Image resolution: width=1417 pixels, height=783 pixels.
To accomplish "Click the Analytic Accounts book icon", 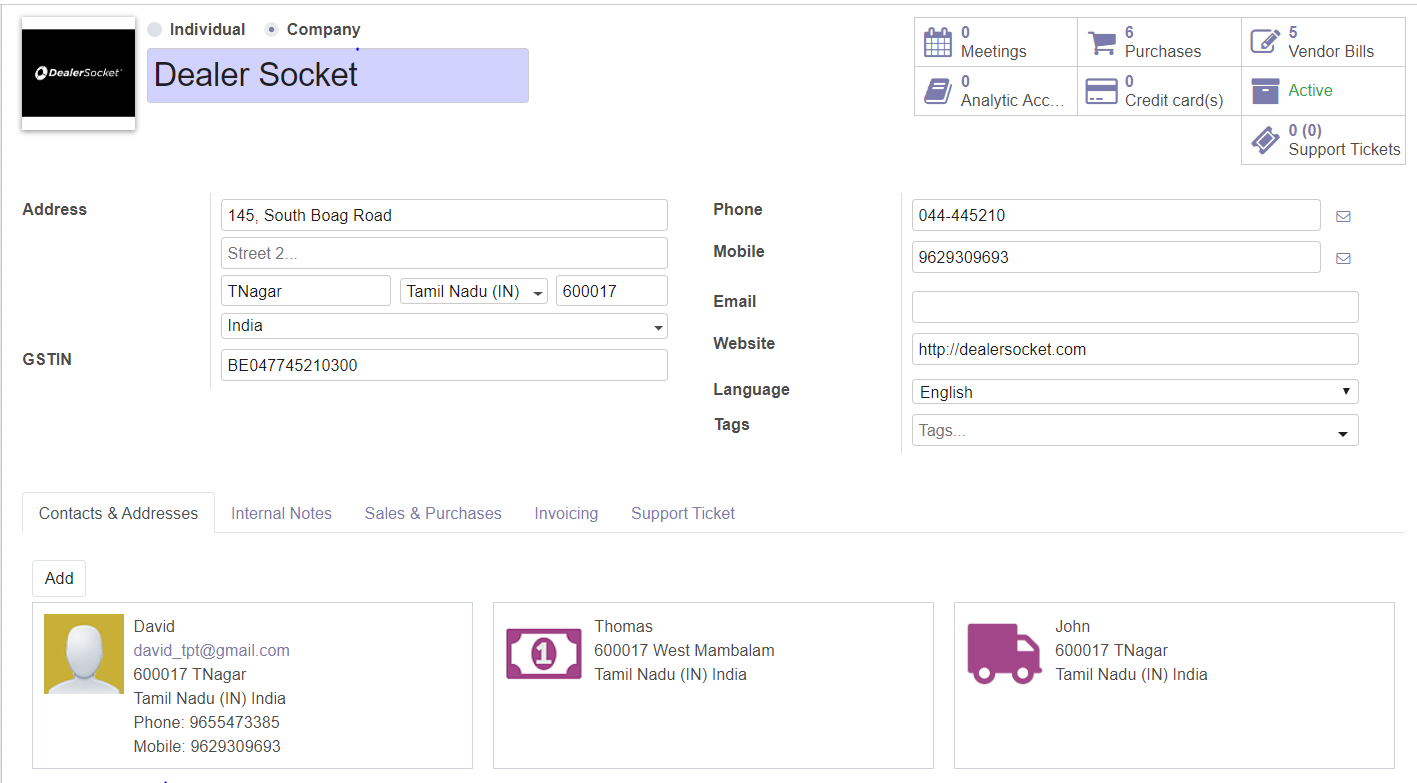I will 937,91.
